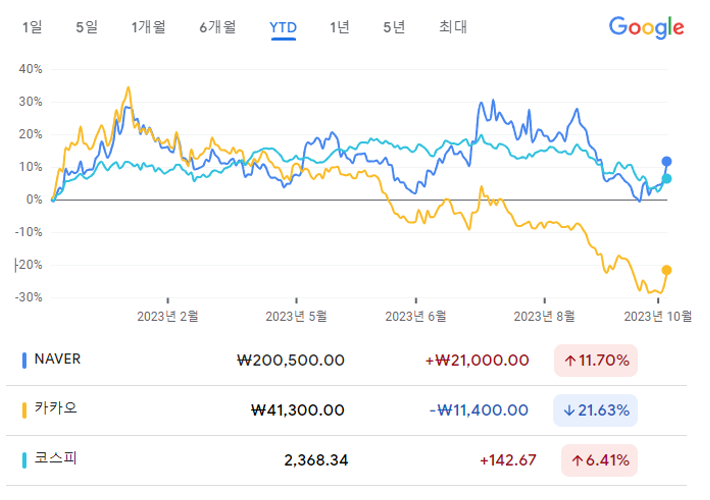The height and width of the screenshot is (500, 710).
Task: Select the 최대 range tab
Action: (453, 27)
